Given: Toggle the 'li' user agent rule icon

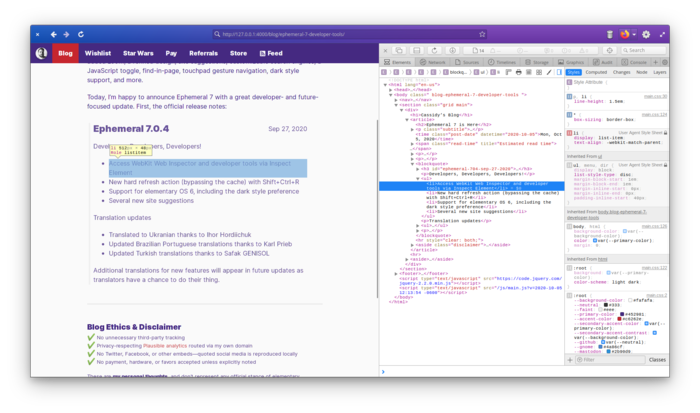Looking at the screenshot, I should (569, 133).
